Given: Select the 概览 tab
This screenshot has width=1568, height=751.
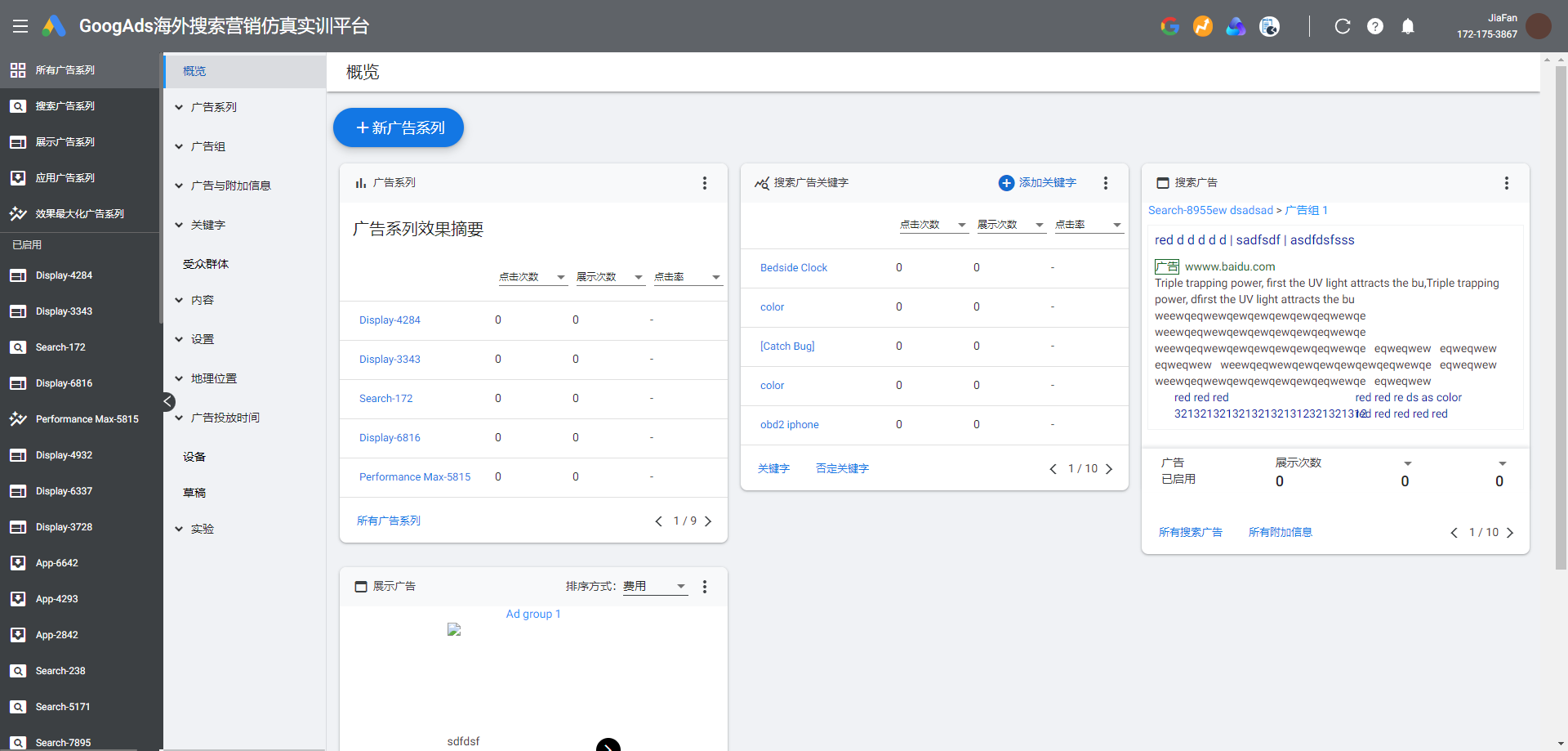Looking at the screenshot, I should (194, 71).
